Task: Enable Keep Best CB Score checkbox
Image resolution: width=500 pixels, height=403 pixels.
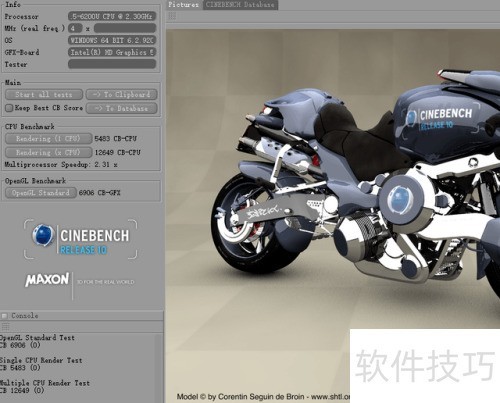Action: tap(9, 108)
